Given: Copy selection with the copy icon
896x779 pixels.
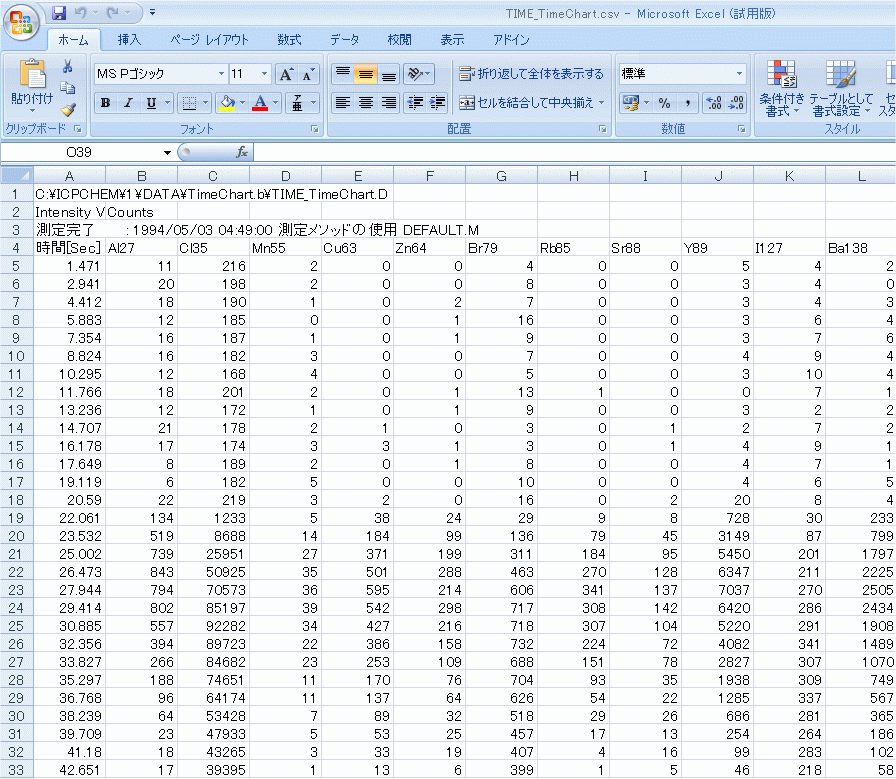Looking at the screenshot, I should [68, 88].
